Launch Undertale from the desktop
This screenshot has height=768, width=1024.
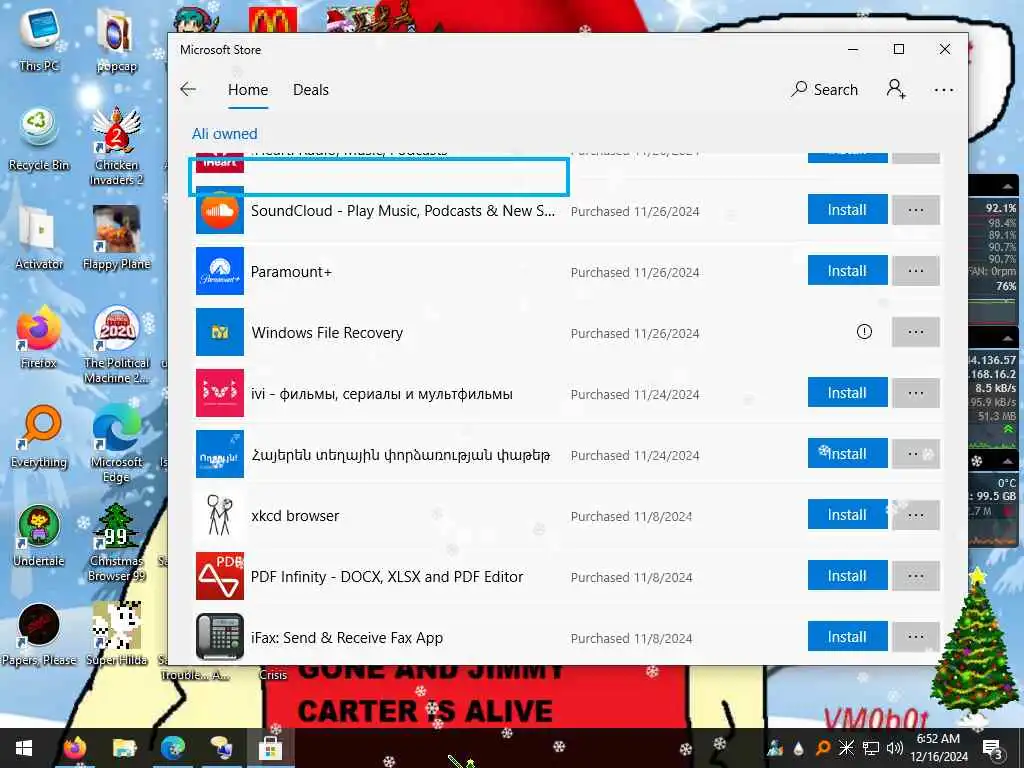click(39, 536)
